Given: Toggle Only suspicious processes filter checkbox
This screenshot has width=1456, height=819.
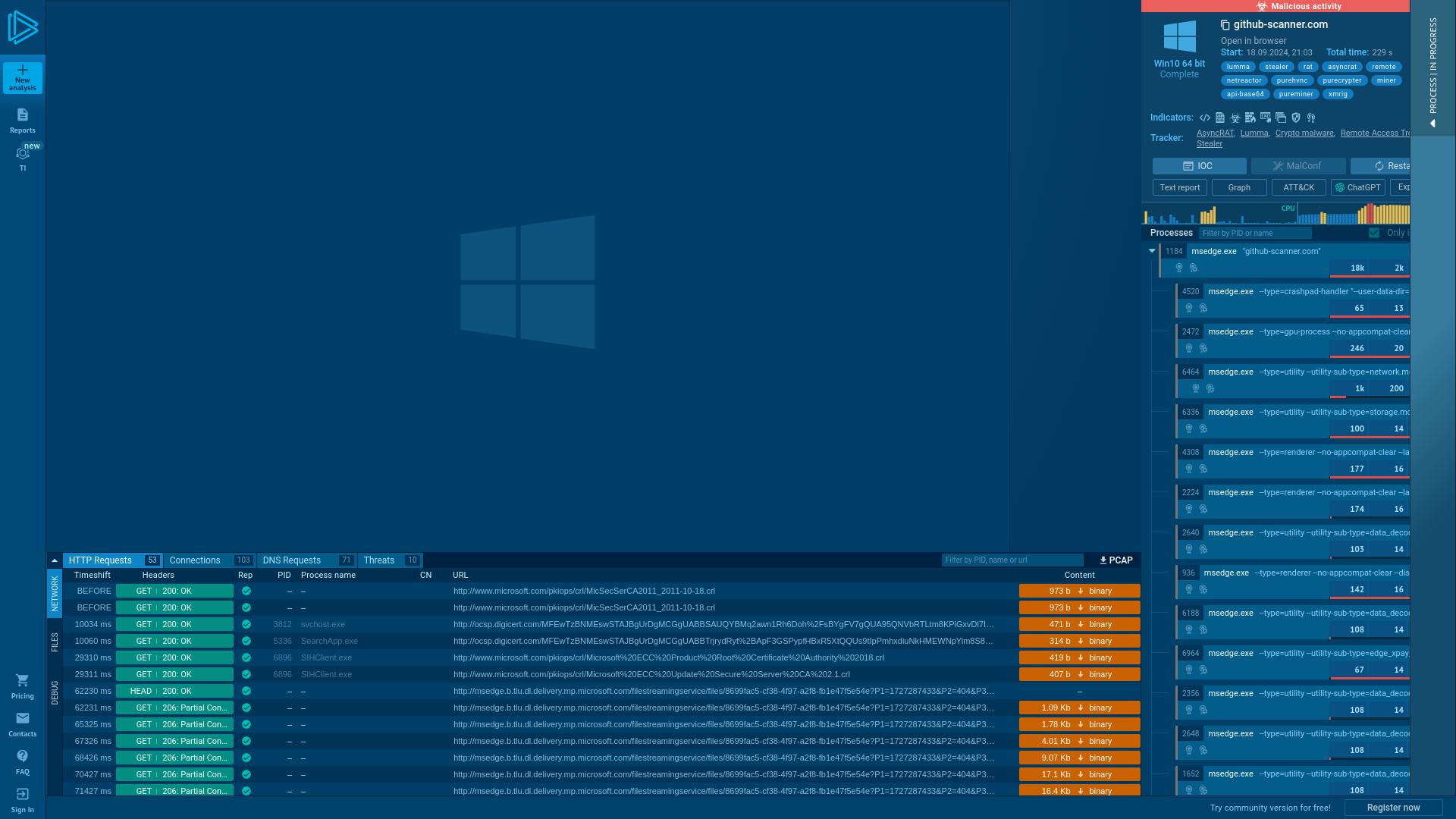Looking at the screenshot, I should (x=1375, y=232).
